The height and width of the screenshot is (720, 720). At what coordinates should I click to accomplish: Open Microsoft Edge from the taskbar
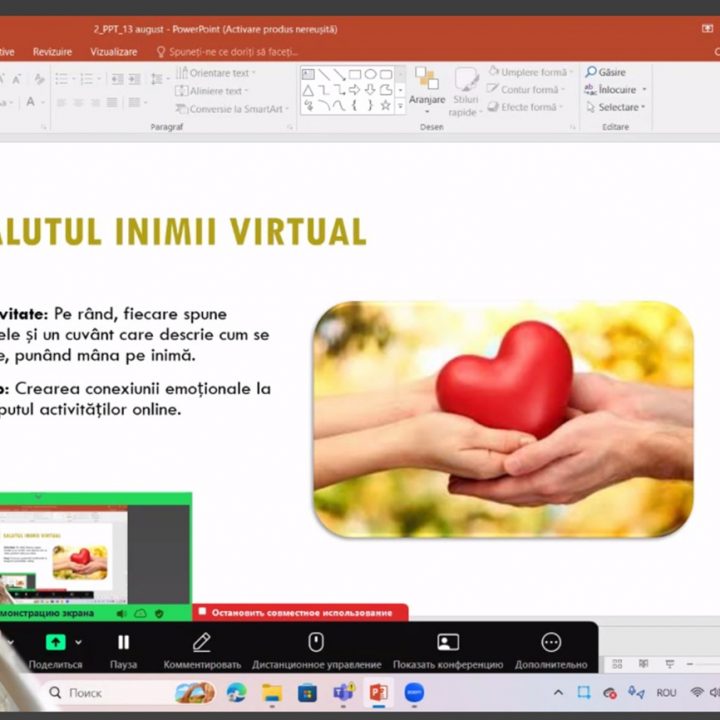tap(236, 692)
